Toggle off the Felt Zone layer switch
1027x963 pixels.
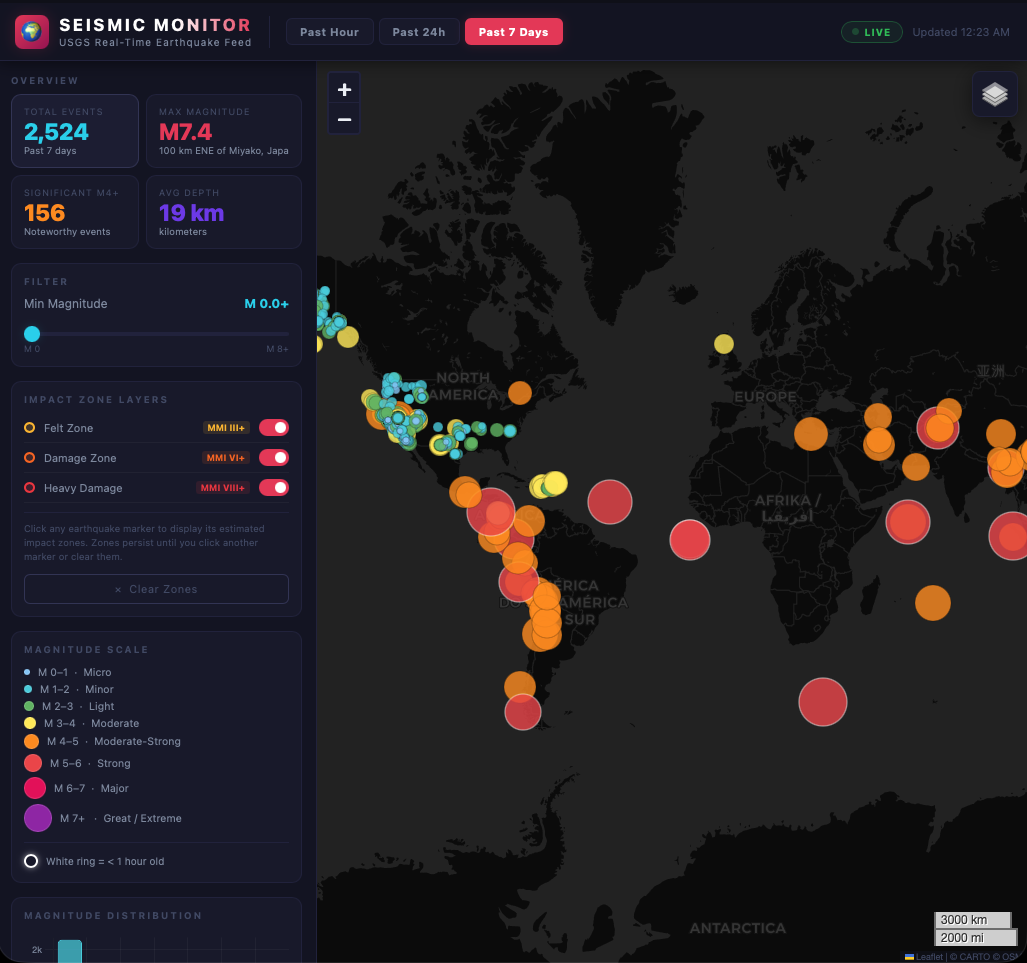(274, 428)
